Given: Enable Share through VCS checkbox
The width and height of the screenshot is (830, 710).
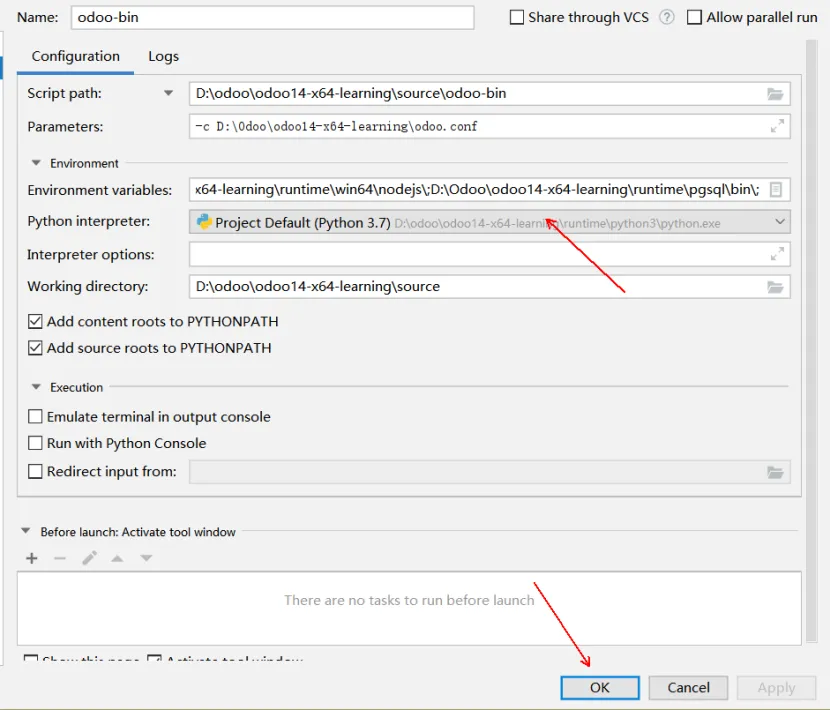Looking at the screenshot, I should click(517, 17).
